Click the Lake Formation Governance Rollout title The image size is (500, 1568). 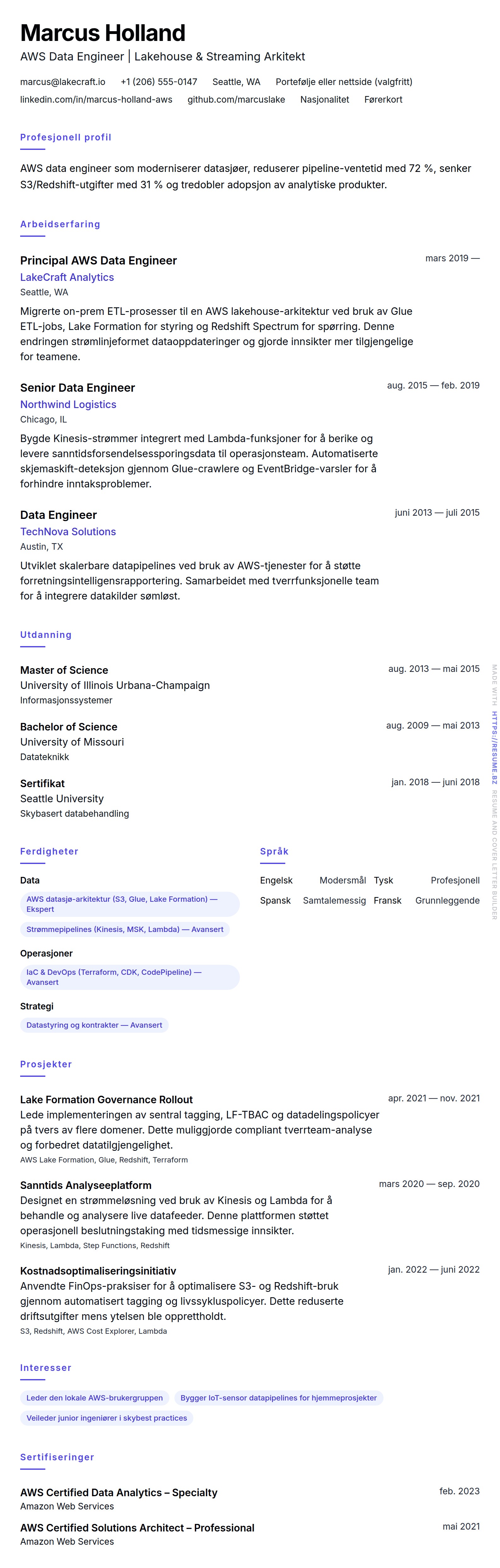[x=106, y=1099]
